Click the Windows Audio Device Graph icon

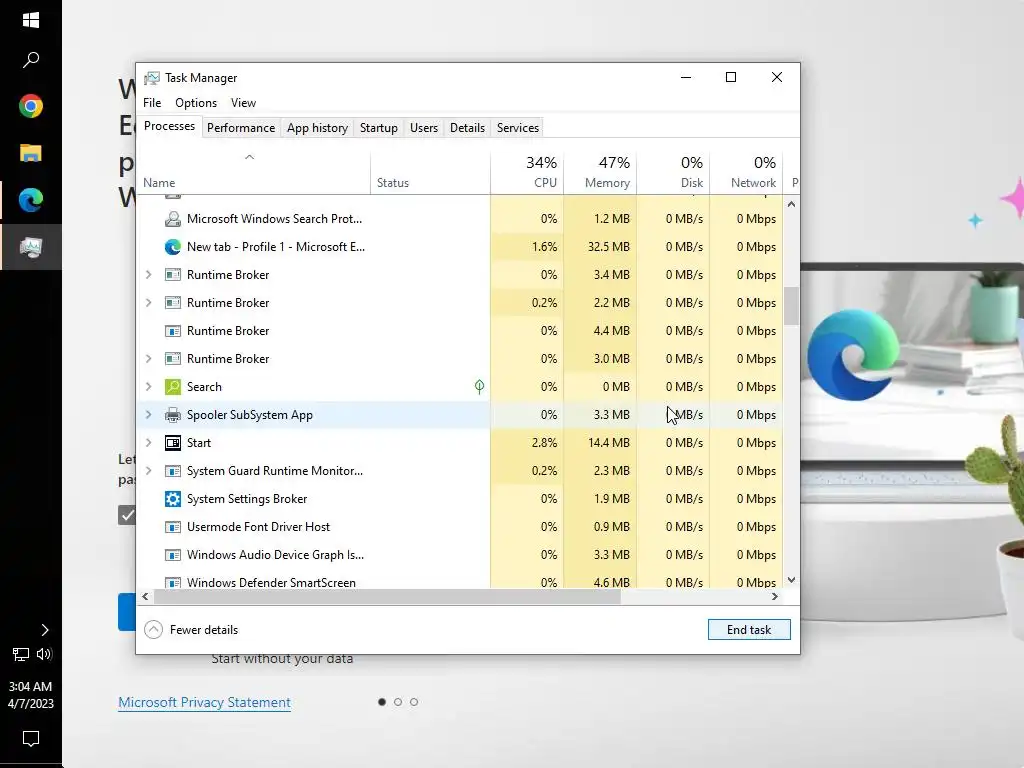(172, 555)
